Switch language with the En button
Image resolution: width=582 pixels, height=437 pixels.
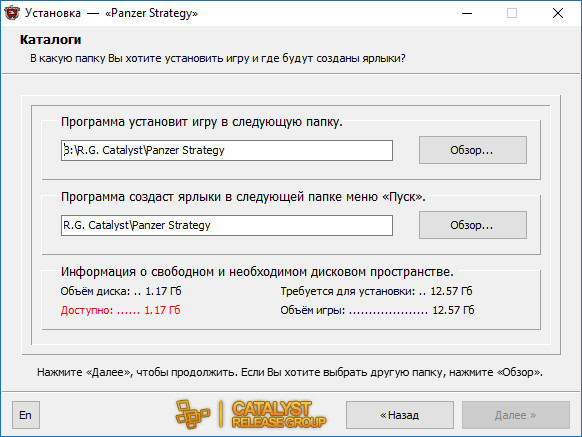pyautogui.click(x=26, y=415)
